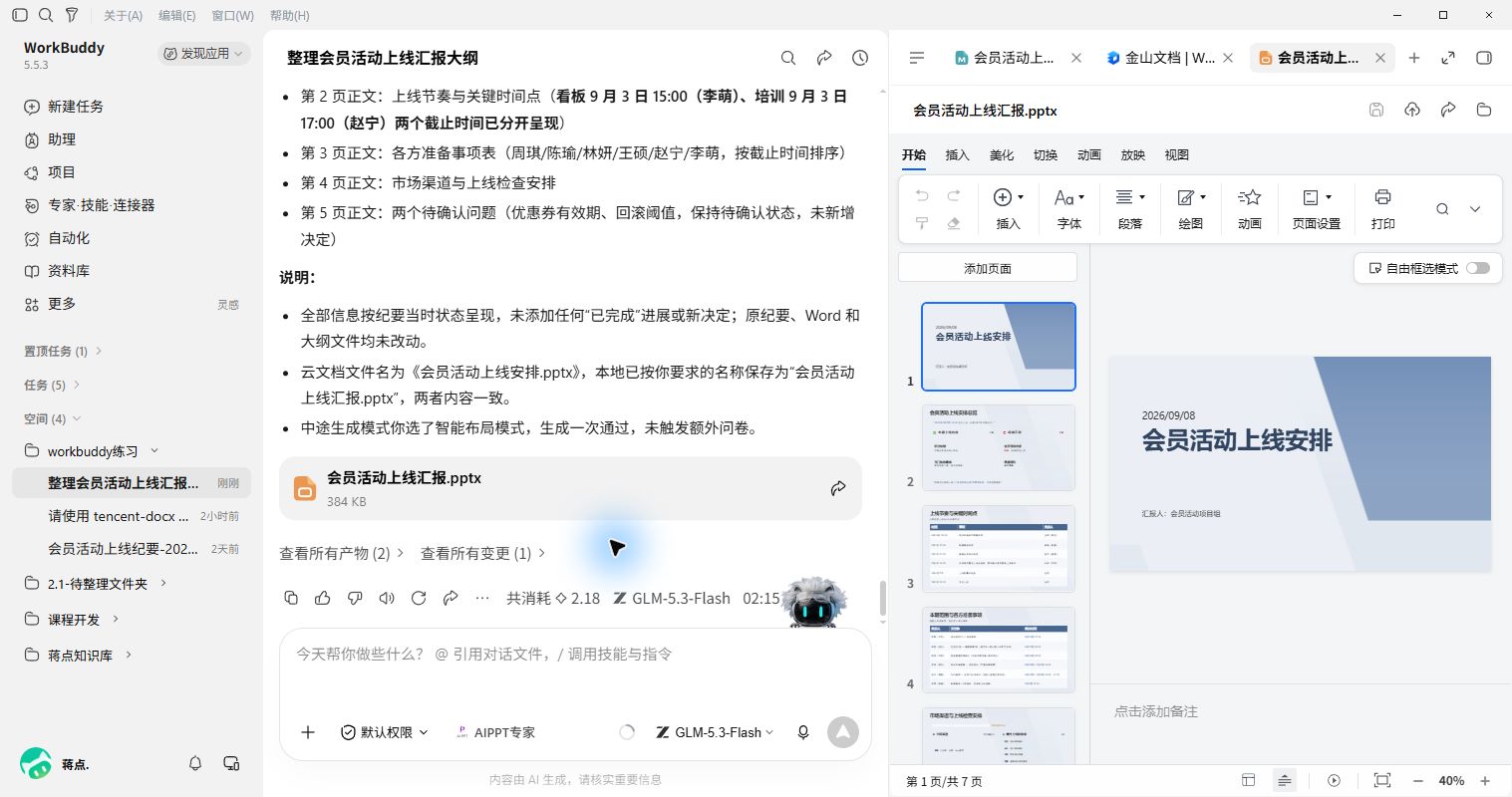Search within the conversation using magnifier icon

(x=788, y=58)
